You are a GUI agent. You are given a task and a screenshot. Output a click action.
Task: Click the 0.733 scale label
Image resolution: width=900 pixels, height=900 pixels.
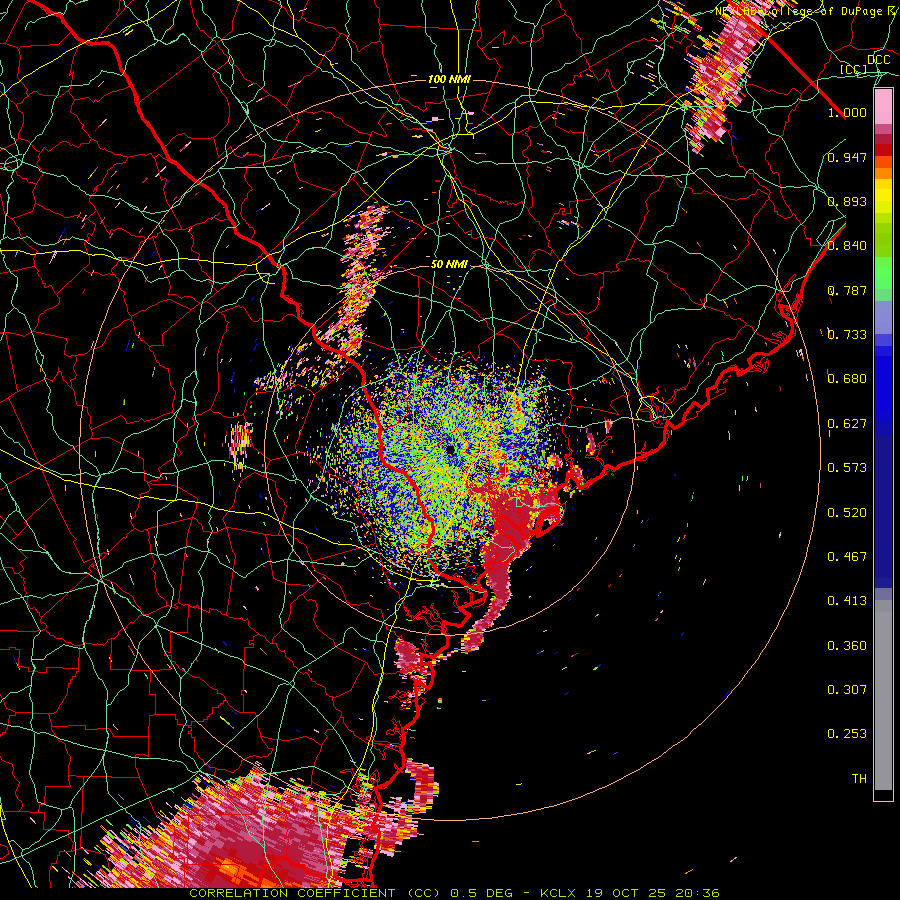847,334
